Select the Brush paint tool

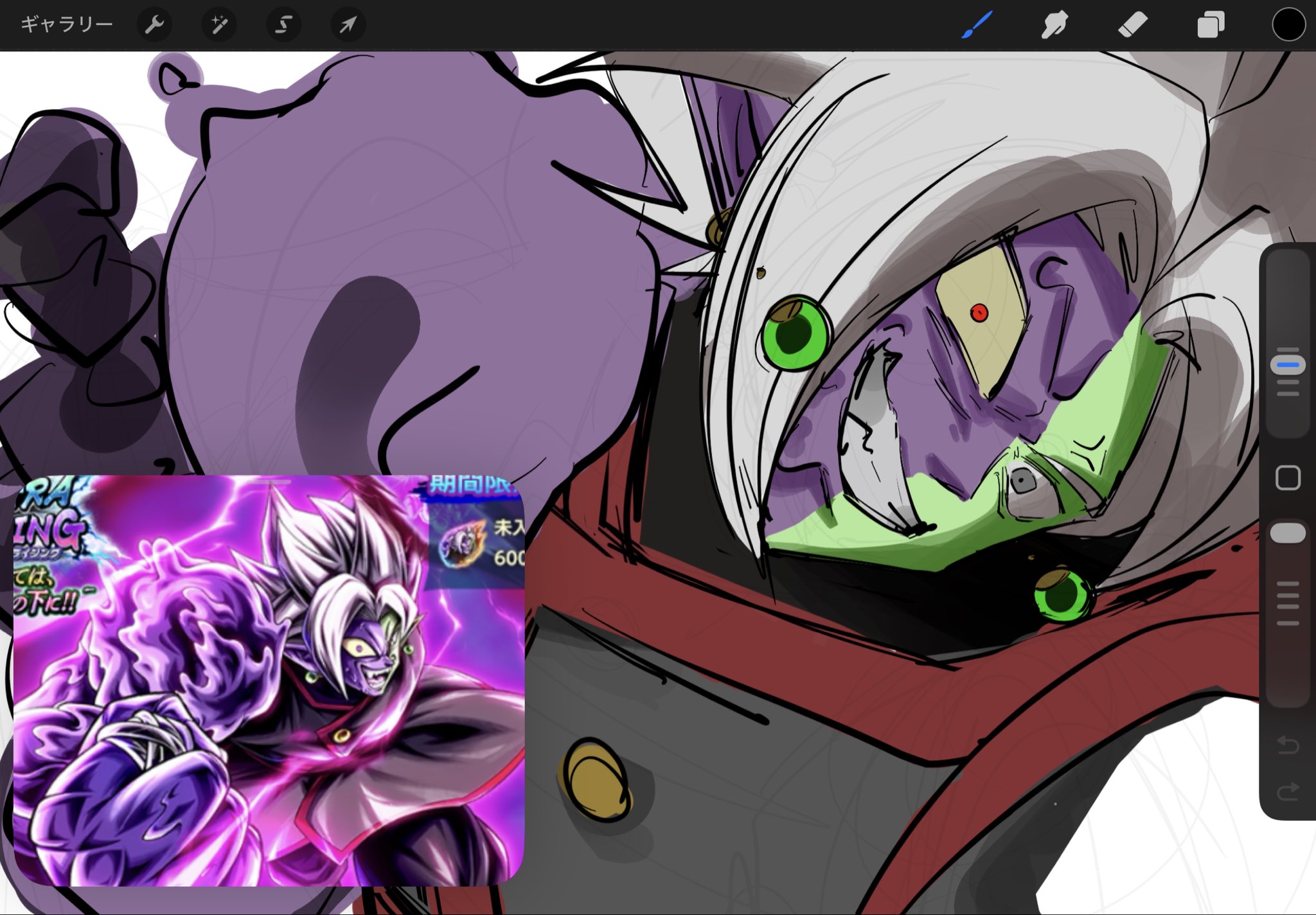(x=977, y=25)
